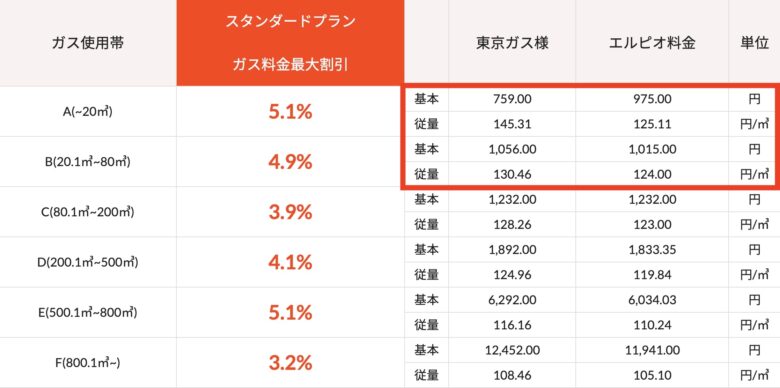Click the エルピオ料金 column header
Screen dimensions: 780x388
pos(652,43)
